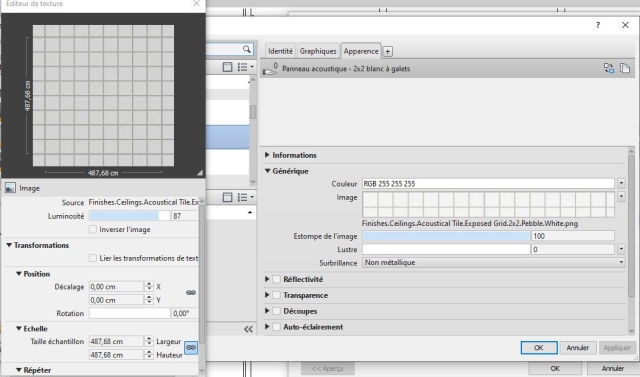Click the hand asset count icon
This screenshot has width=640, height=377.
click(270, 69)
